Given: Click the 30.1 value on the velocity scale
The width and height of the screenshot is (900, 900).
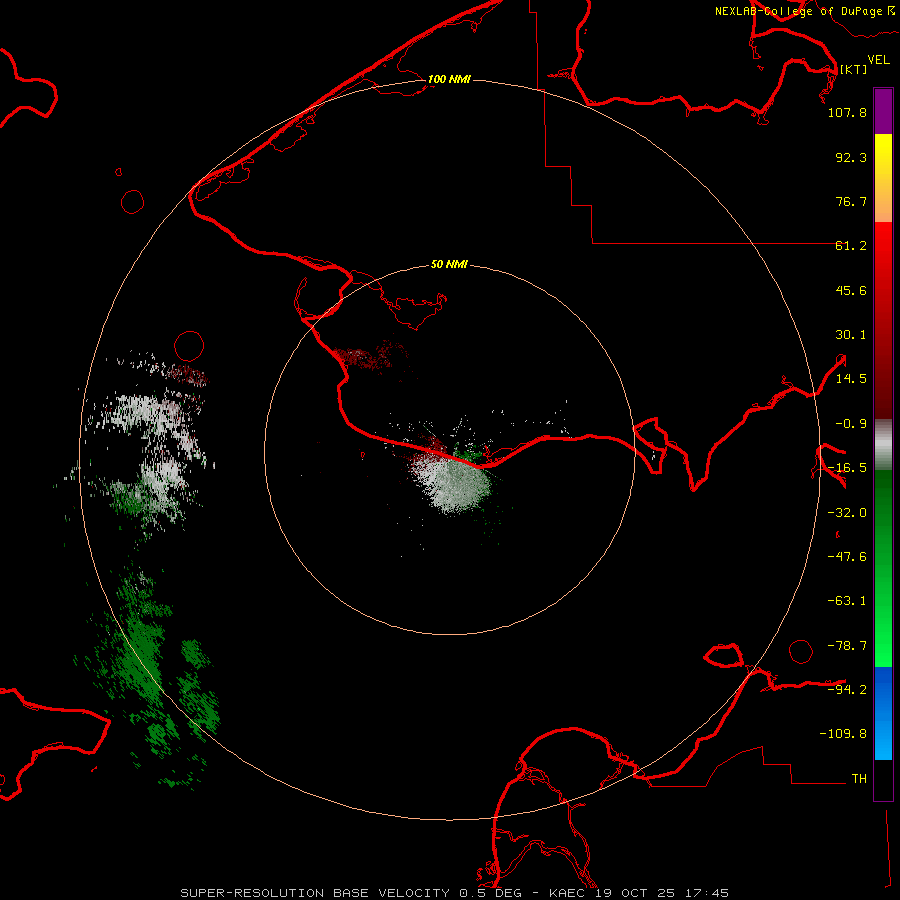Looking at the screenshot, I should [x=851, y=335].
